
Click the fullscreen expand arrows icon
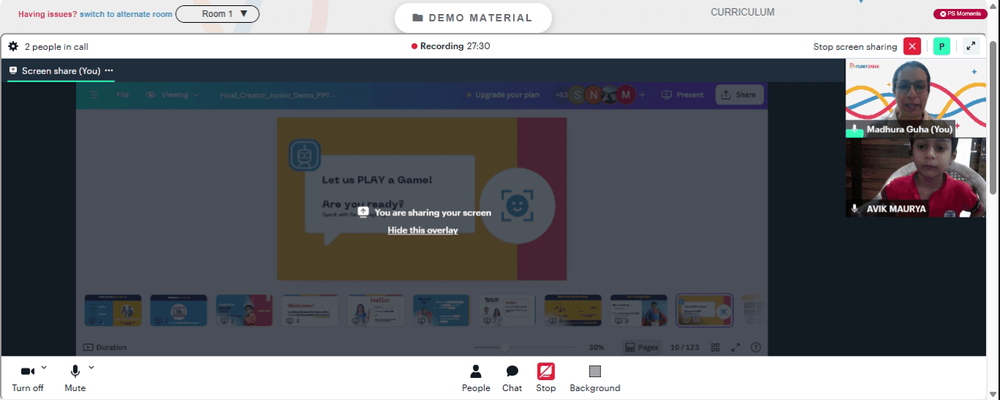(x=970, y=47)
